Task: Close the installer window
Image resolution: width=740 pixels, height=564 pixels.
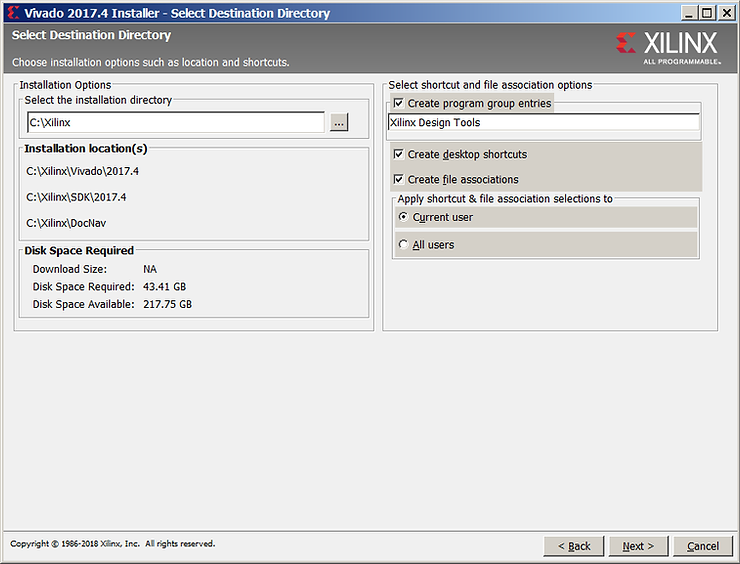Action: coord(727,13)
